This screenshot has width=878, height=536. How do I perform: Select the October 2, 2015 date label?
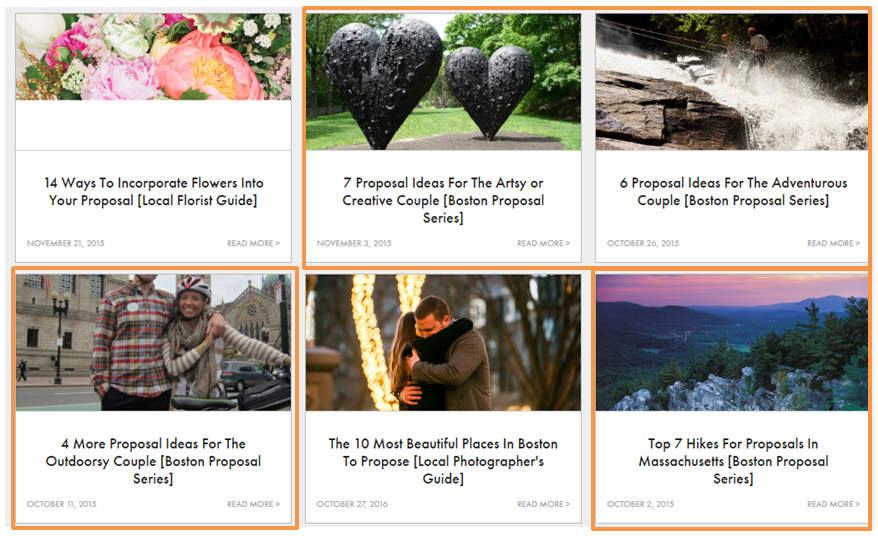[641, 504]
